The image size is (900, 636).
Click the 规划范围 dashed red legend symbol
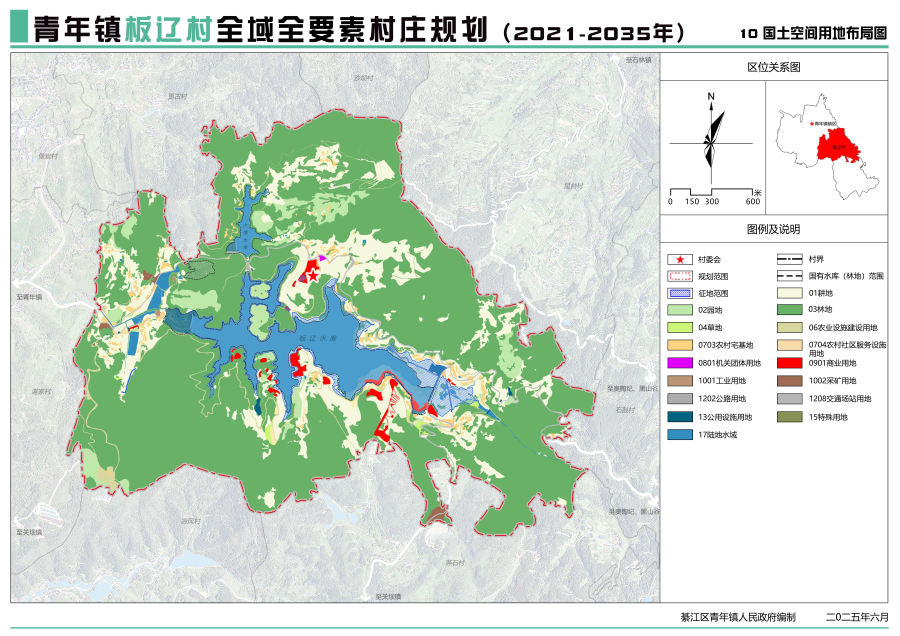click(x=680, y=276)
